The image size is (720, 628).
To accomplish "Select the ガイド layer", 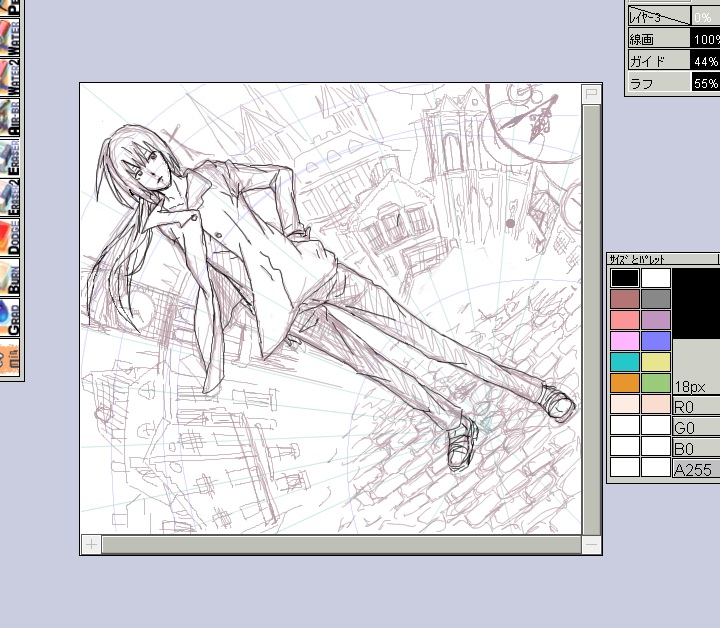I will click(658, 61).
